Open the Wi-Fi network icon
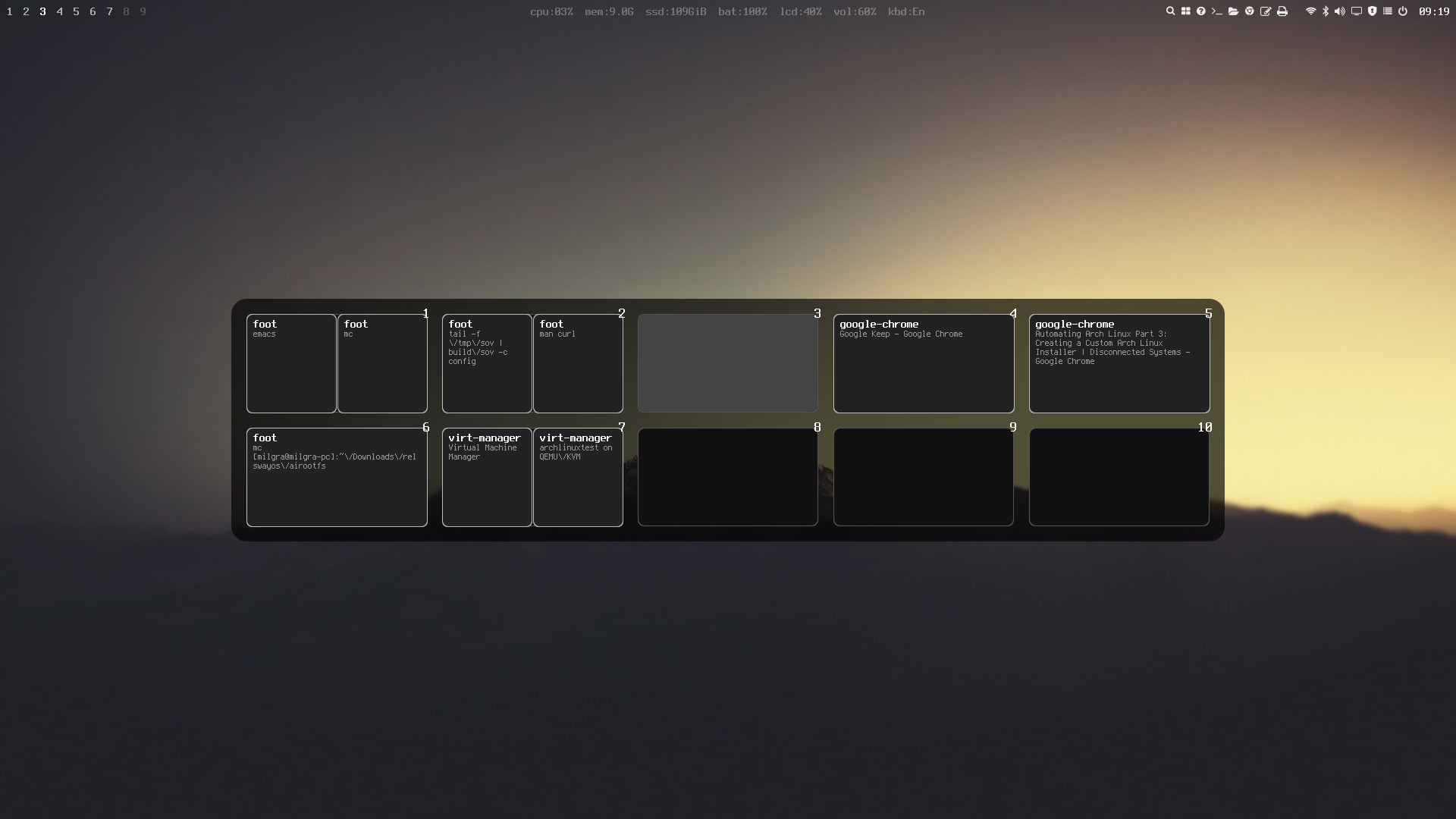The height and width of the screenshot is (819, 1456). pyautogui.click(x=1310, y=11)
